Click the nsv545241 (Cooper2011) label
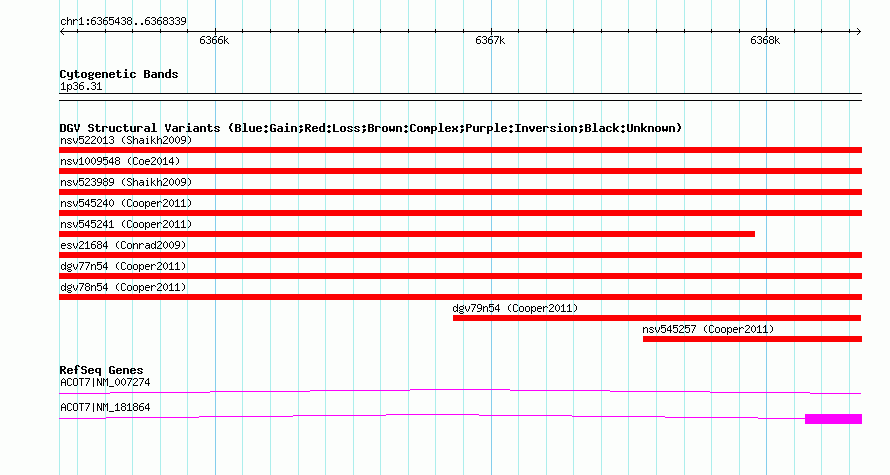The height and width of the screenshot is (475, 890). (x=126, y=224)
